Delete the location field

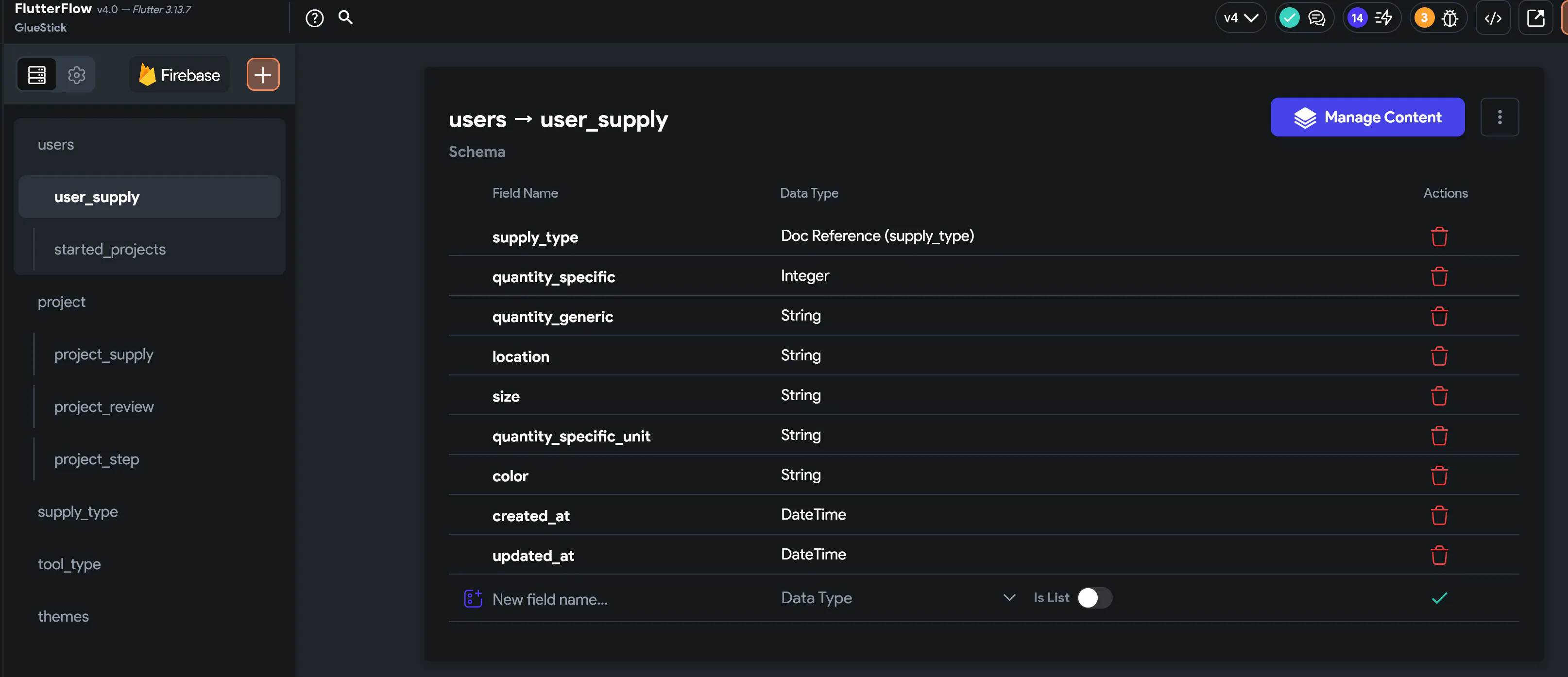click(x=1439, y=355)
